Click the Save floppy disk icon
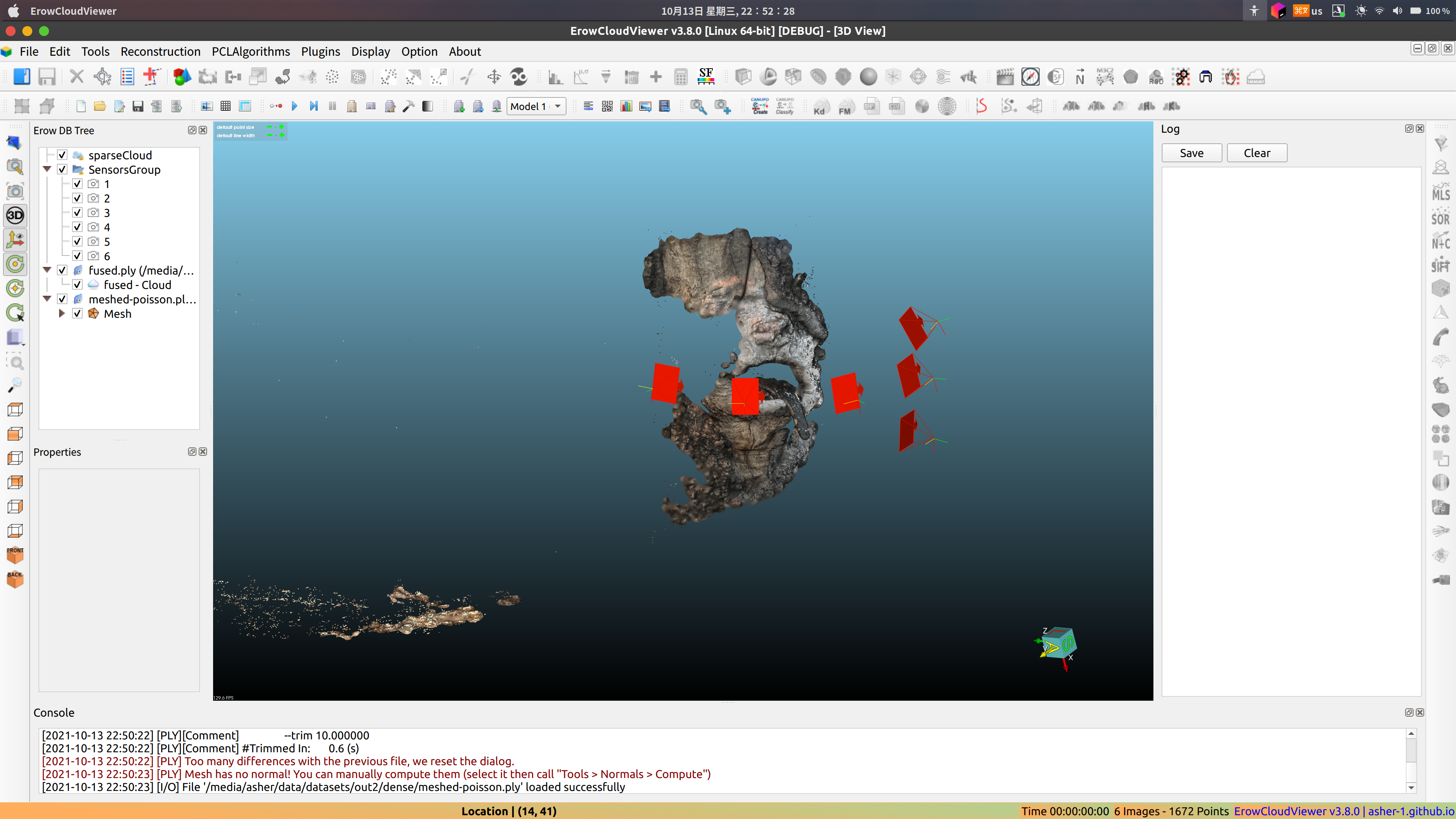 (46, 77)
